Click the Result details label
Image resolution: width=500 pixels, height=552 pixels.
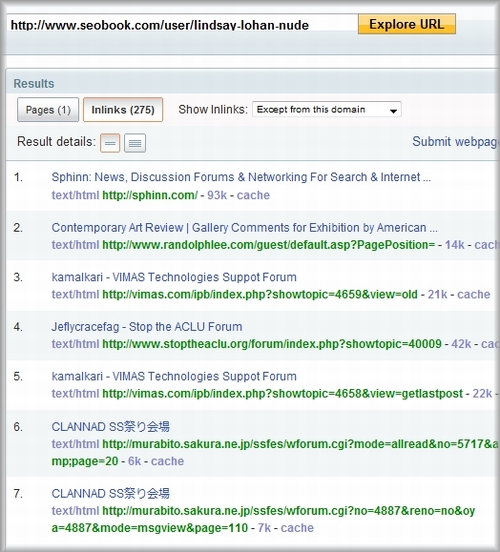(56, 142)
